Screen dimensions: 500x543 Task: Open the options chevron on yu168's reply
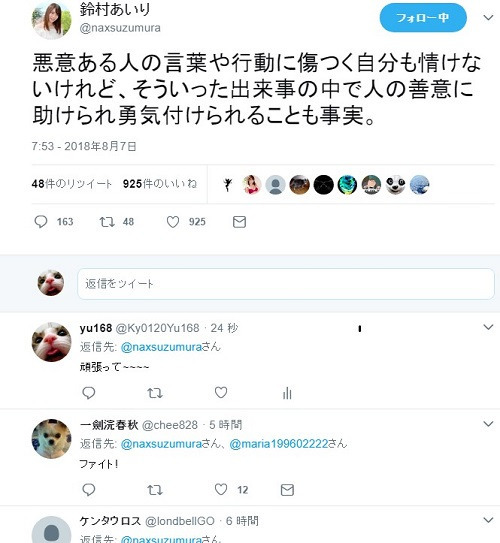pos(488,327)
